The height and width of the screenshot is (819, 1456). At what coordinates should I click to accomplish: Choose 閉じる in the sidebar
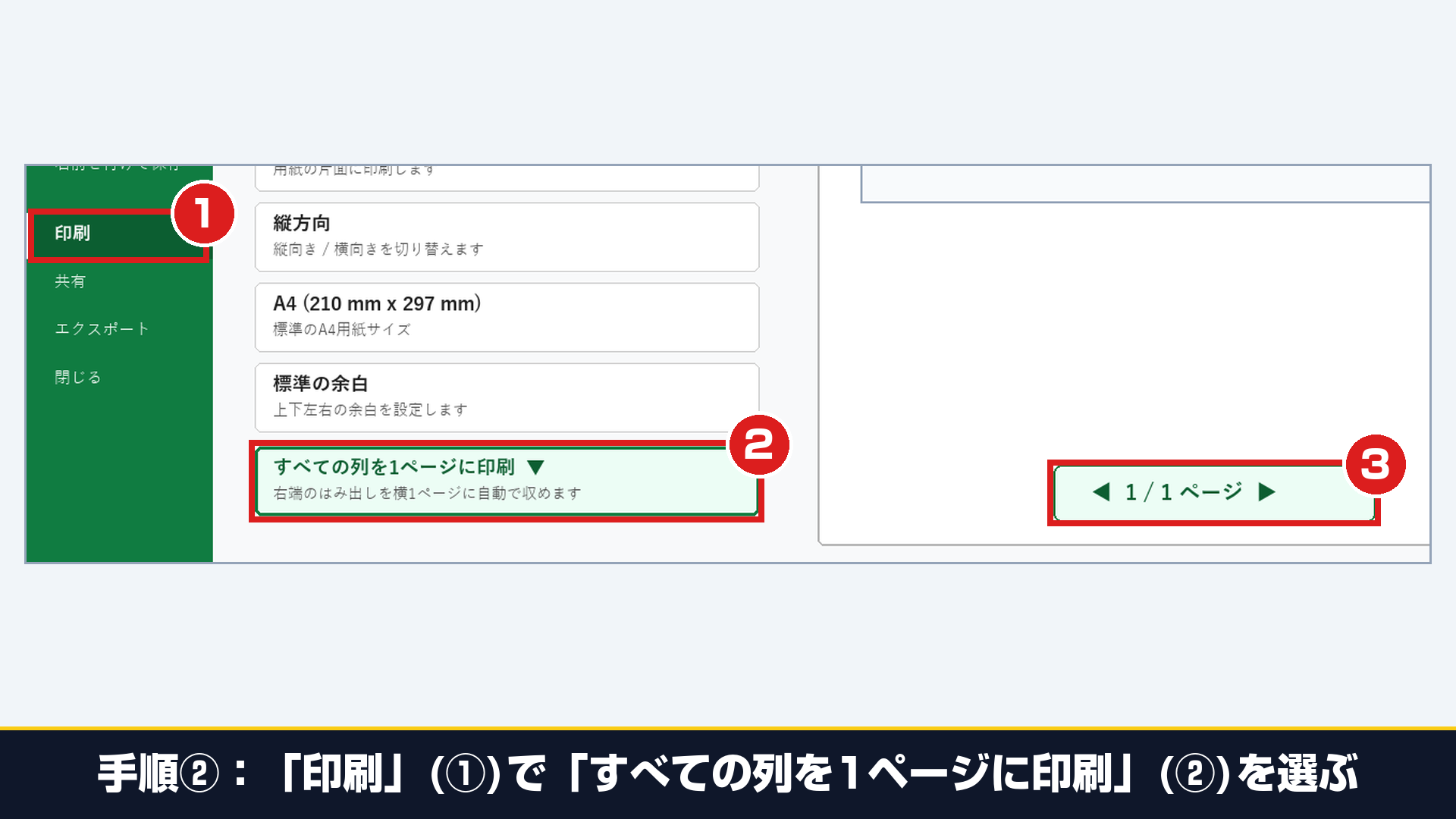[x=77, y=377]
